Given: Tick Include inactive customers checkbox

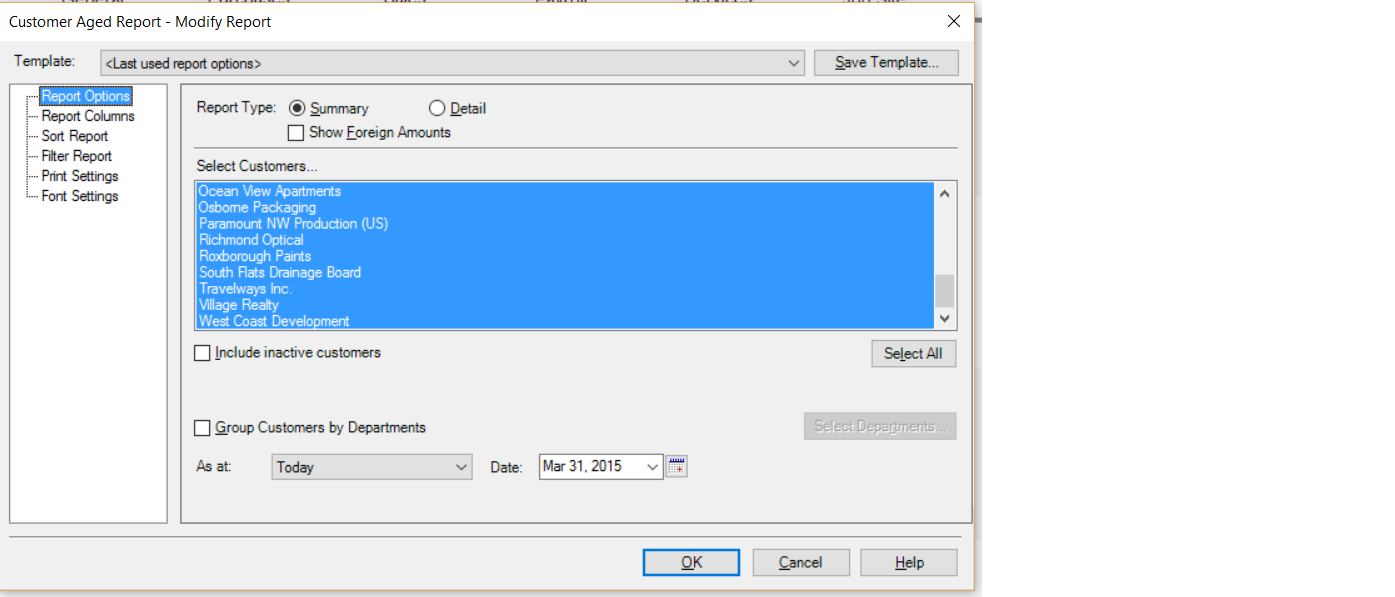Looking at the screenshot, I should (x=202, y=353).
